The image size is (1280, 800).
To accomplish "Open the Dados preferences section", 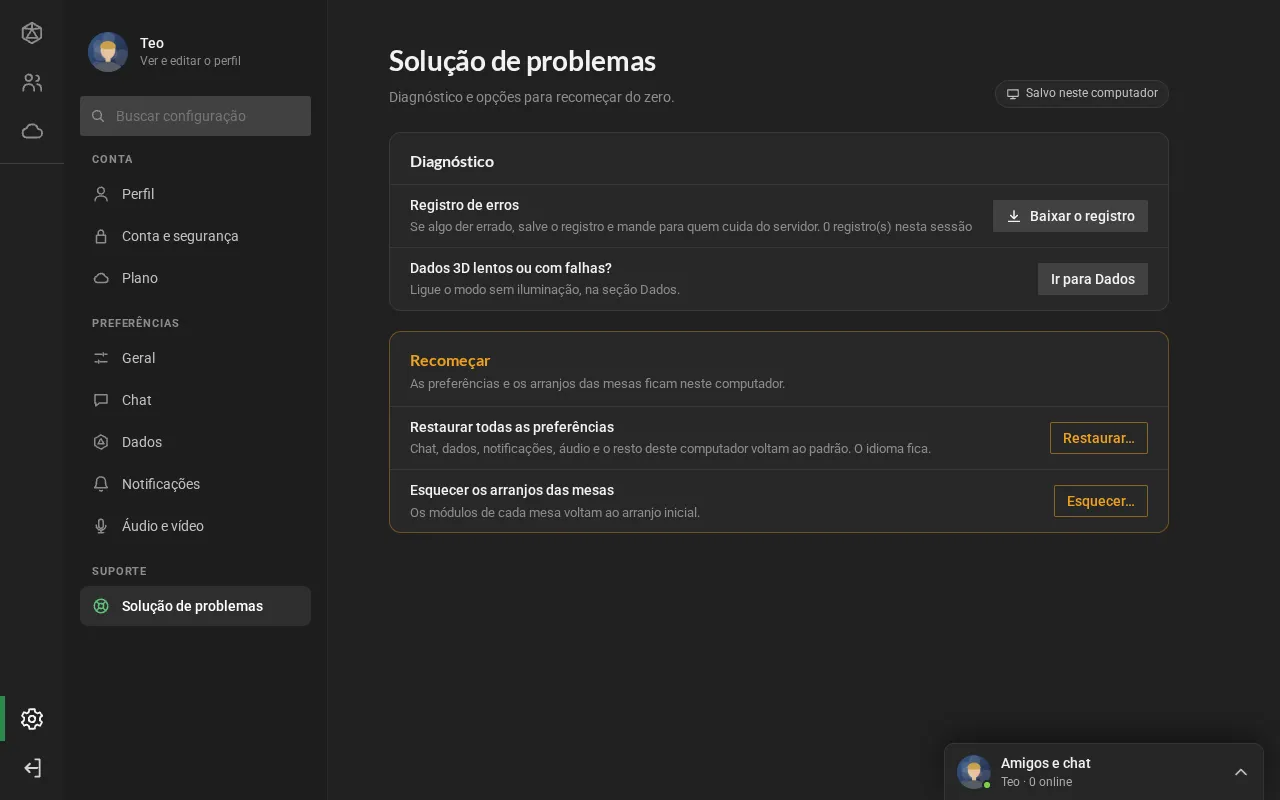I will click(x=195, y=442).
